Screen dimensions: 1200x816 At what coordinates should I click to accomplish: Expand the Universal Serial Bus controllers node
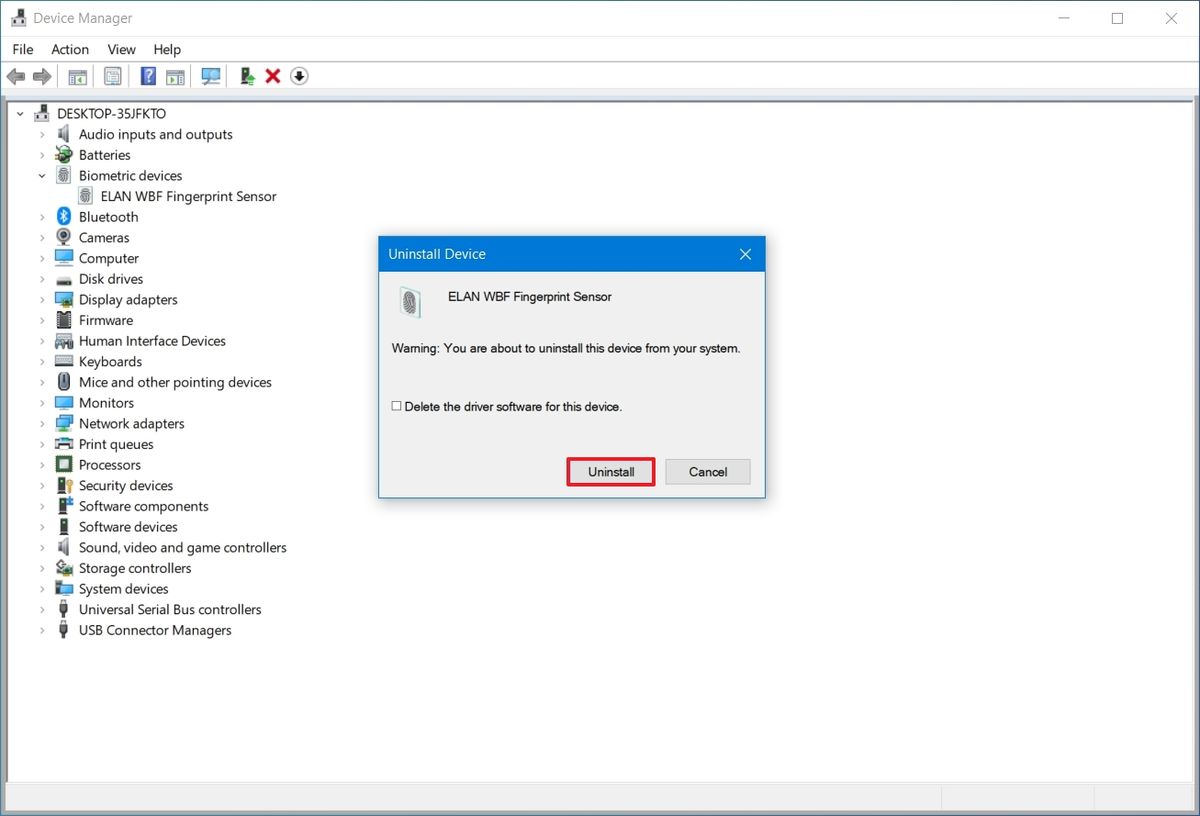[x=42, y=609]
